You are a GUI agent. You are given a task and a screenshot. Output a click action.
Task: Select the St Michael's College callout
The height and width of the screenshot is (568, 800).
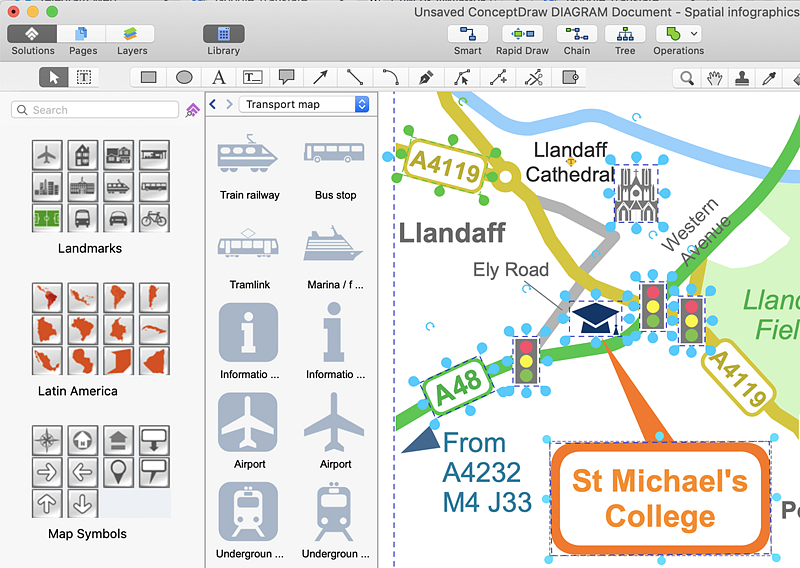(x=660, y=498)
